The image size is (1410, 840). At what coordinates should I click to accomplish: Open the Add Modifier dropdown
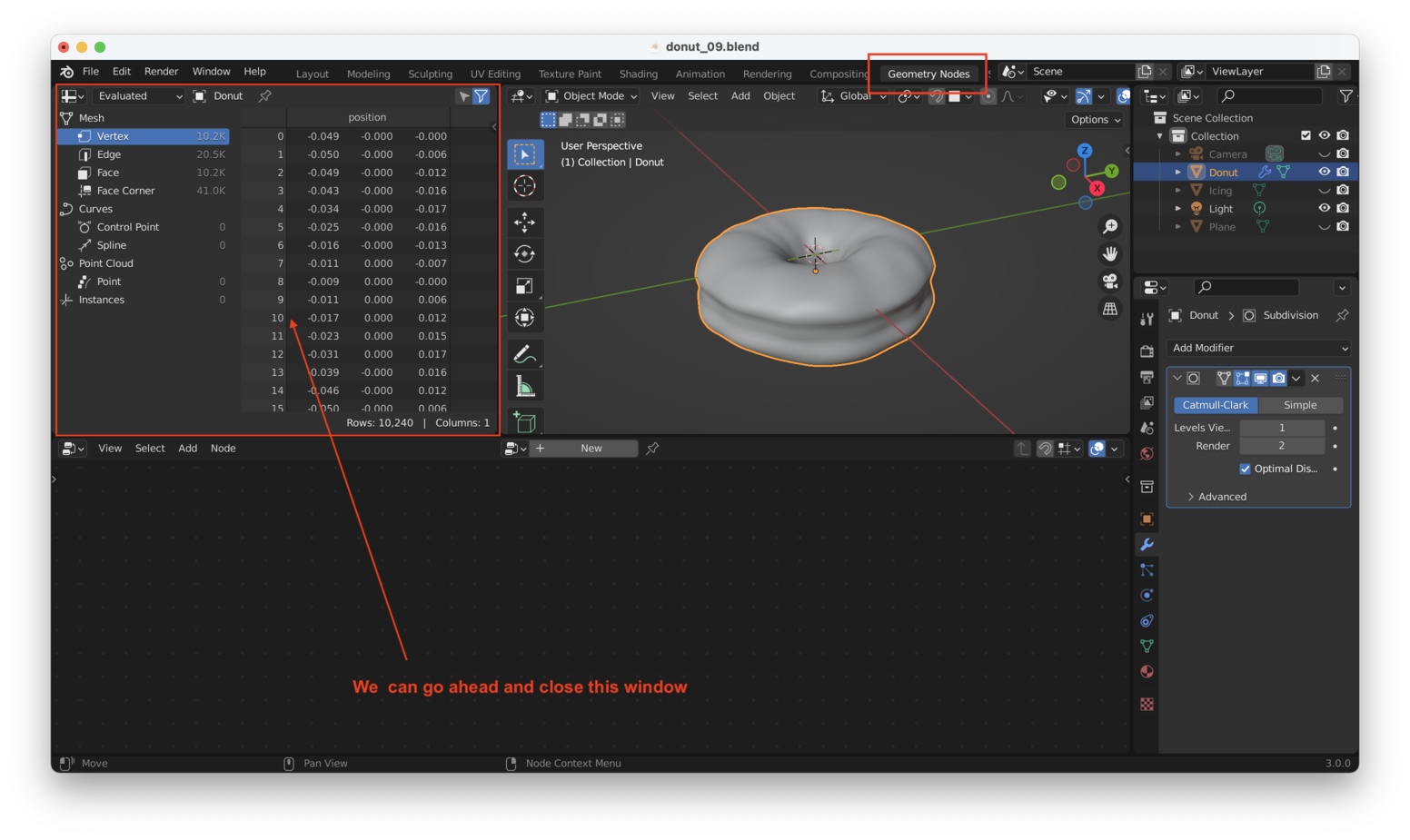click(1258, 348)
